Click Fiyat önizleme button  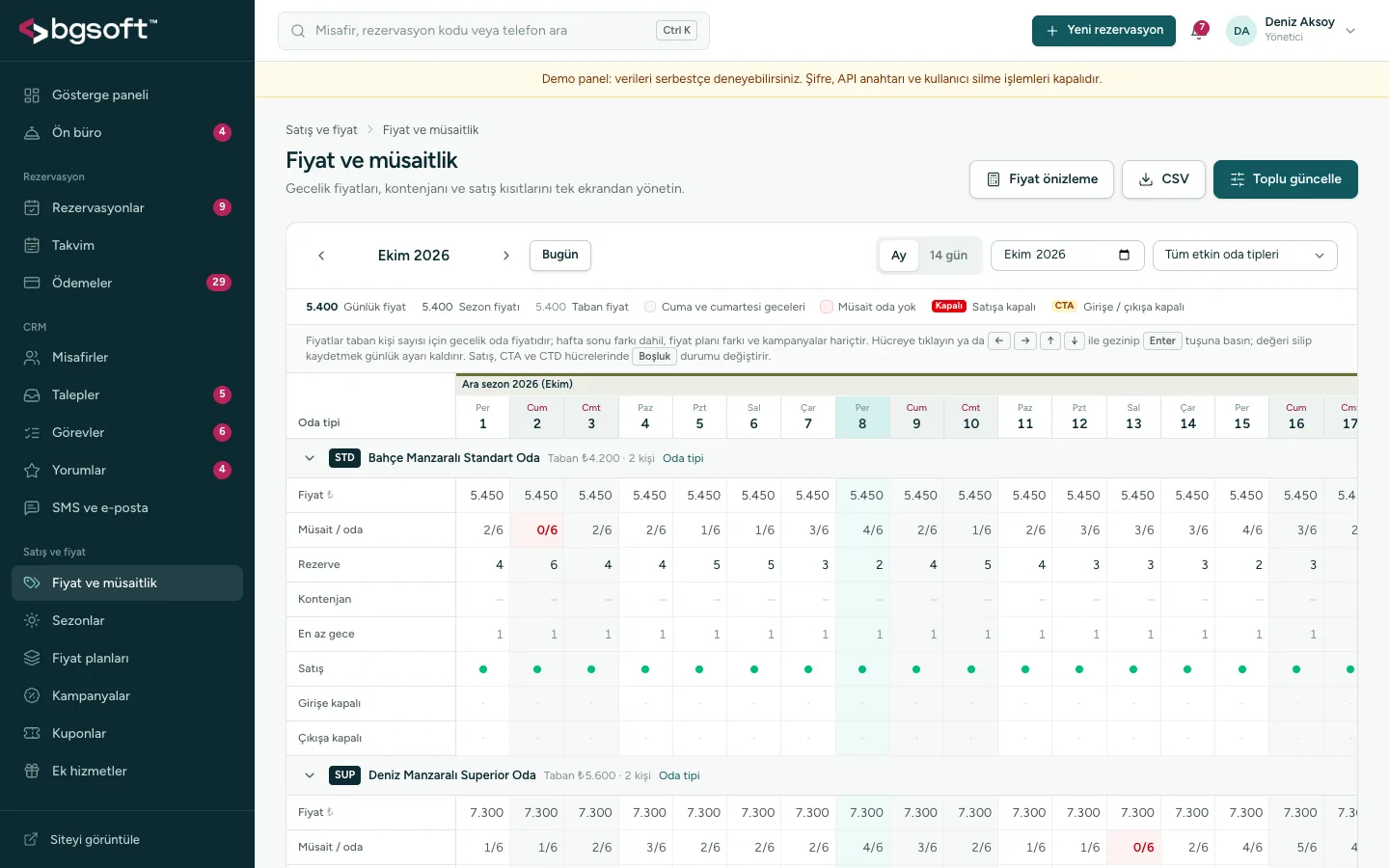click(1042, 179)
